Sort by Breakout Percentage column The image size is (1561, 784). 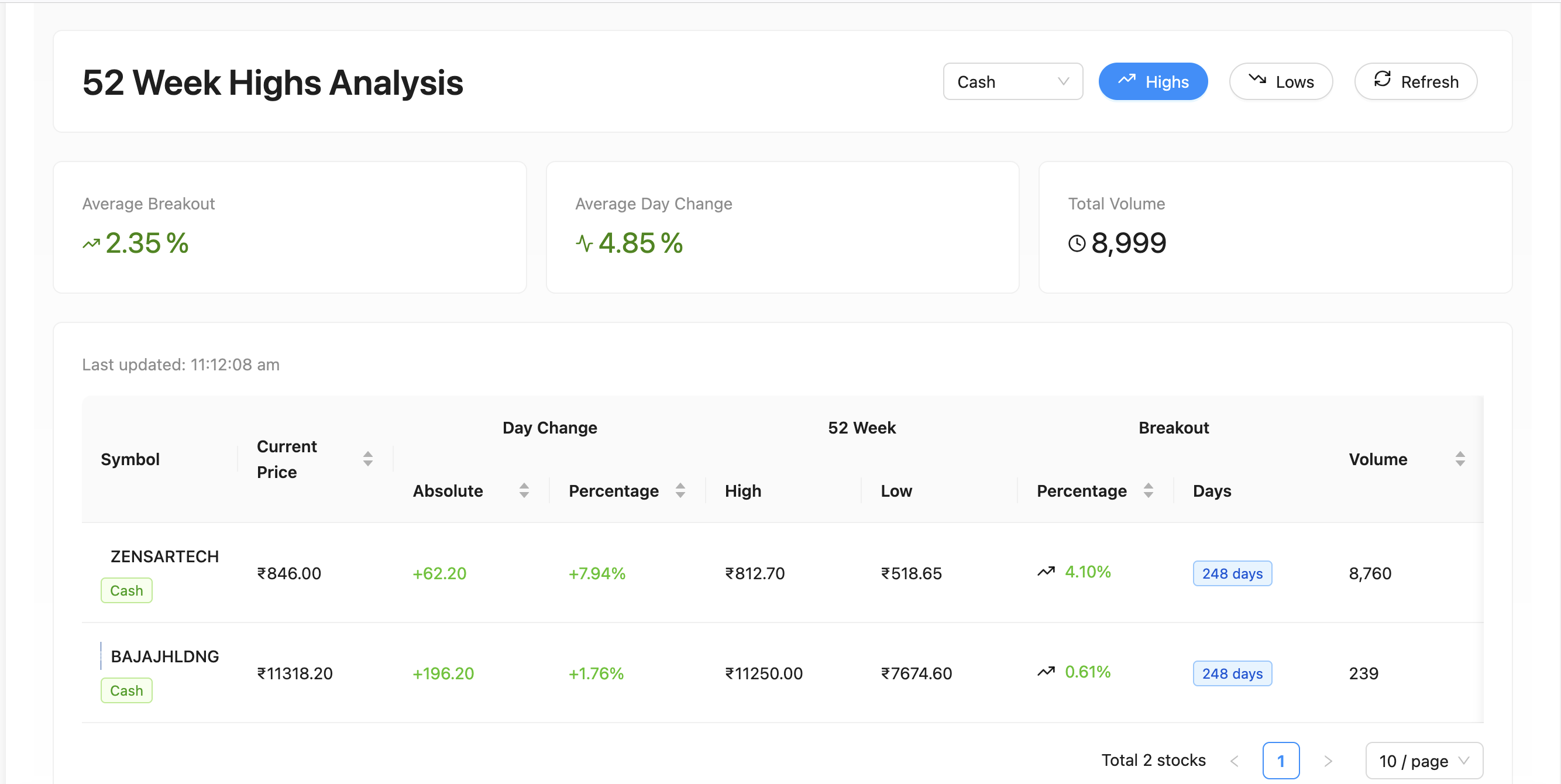1149,490
